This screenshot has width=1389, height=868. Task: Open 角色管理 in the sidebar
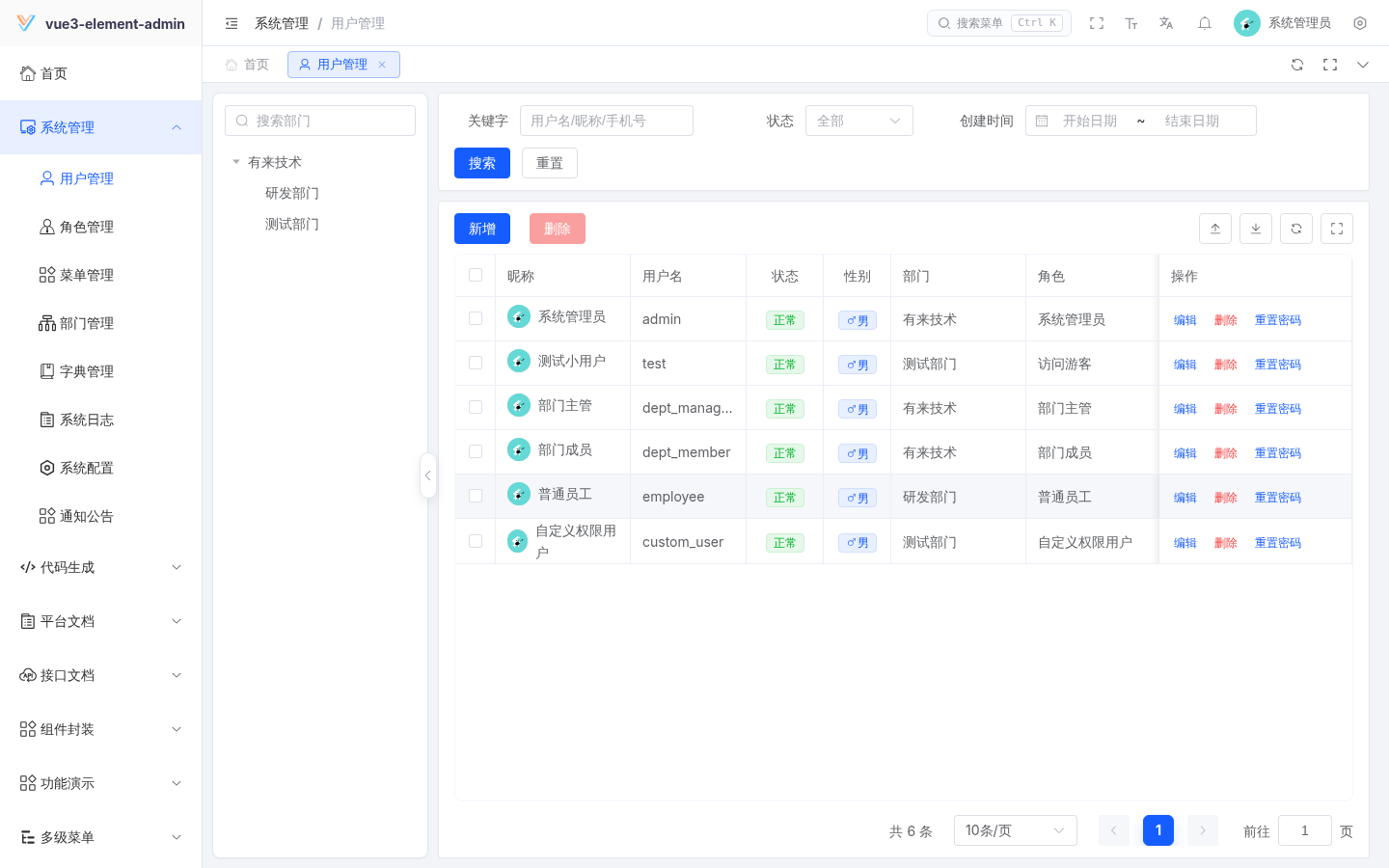point(101,227)
